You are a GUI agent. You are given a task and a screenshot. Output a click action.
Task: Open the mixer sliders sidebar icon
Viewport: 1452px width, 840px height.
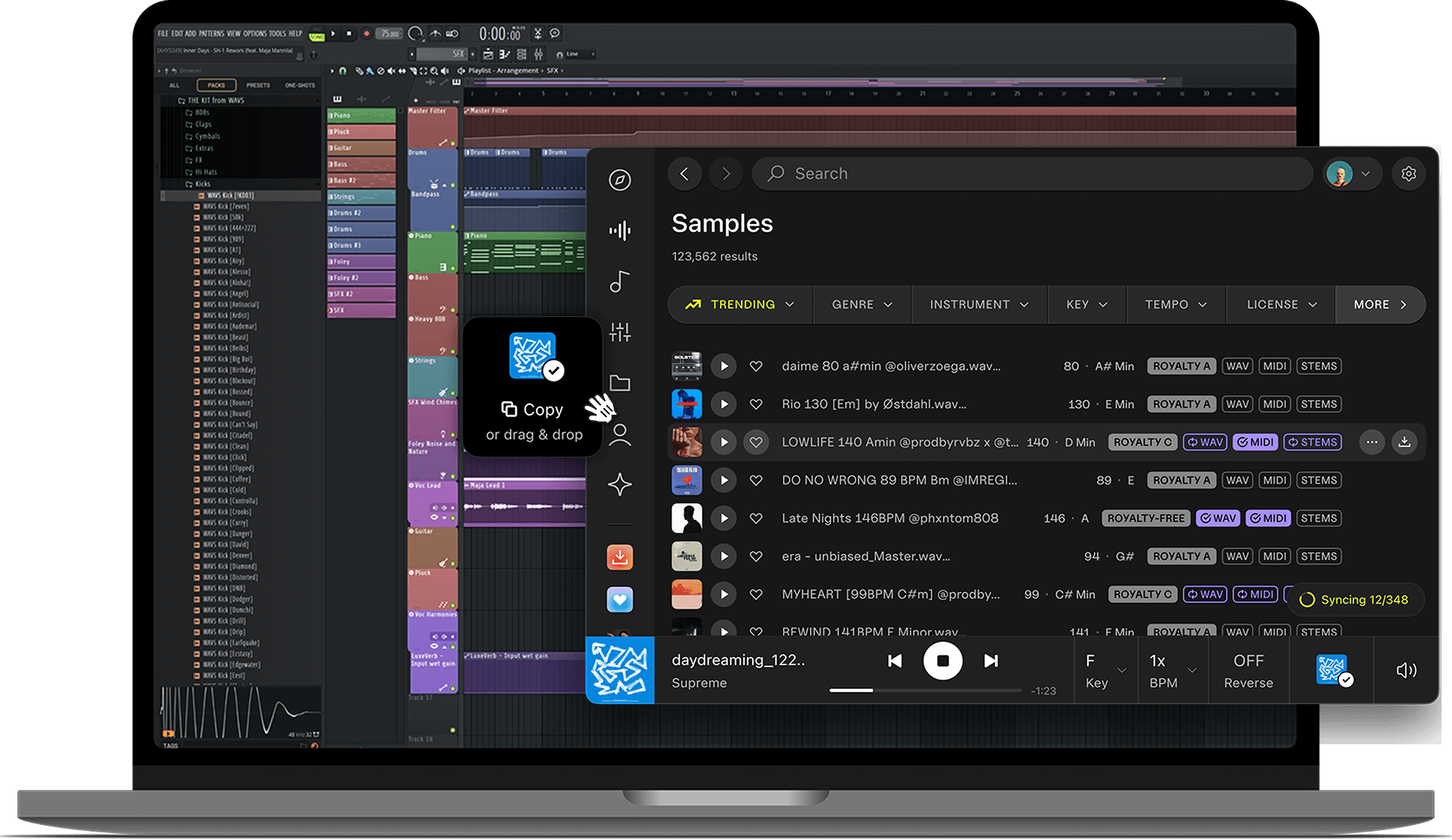pos(620,332)
